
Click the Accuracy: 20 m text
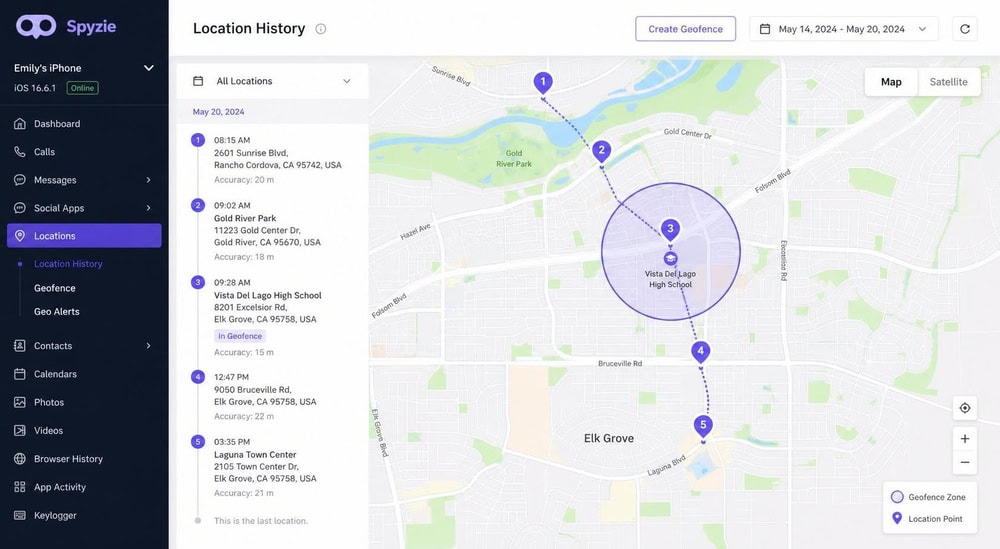click(x=244, y=180)
